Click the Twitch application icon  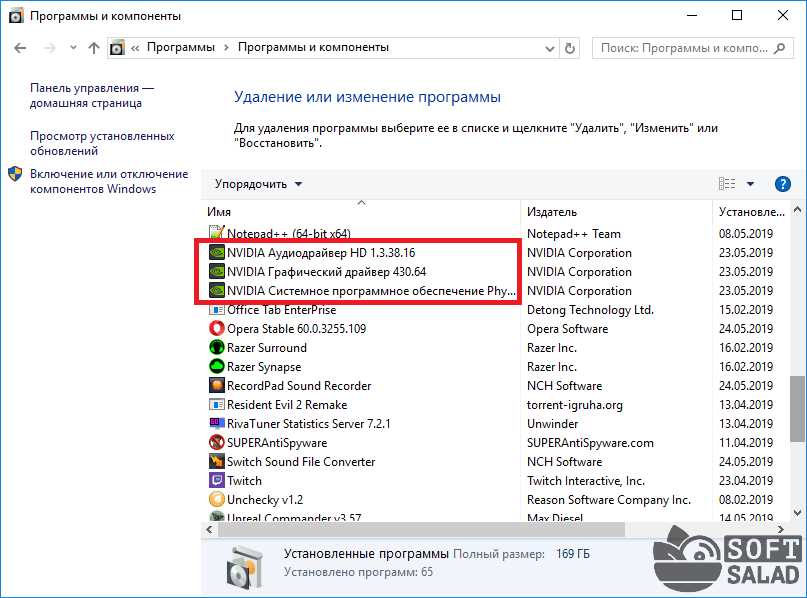tap(215, 480)
